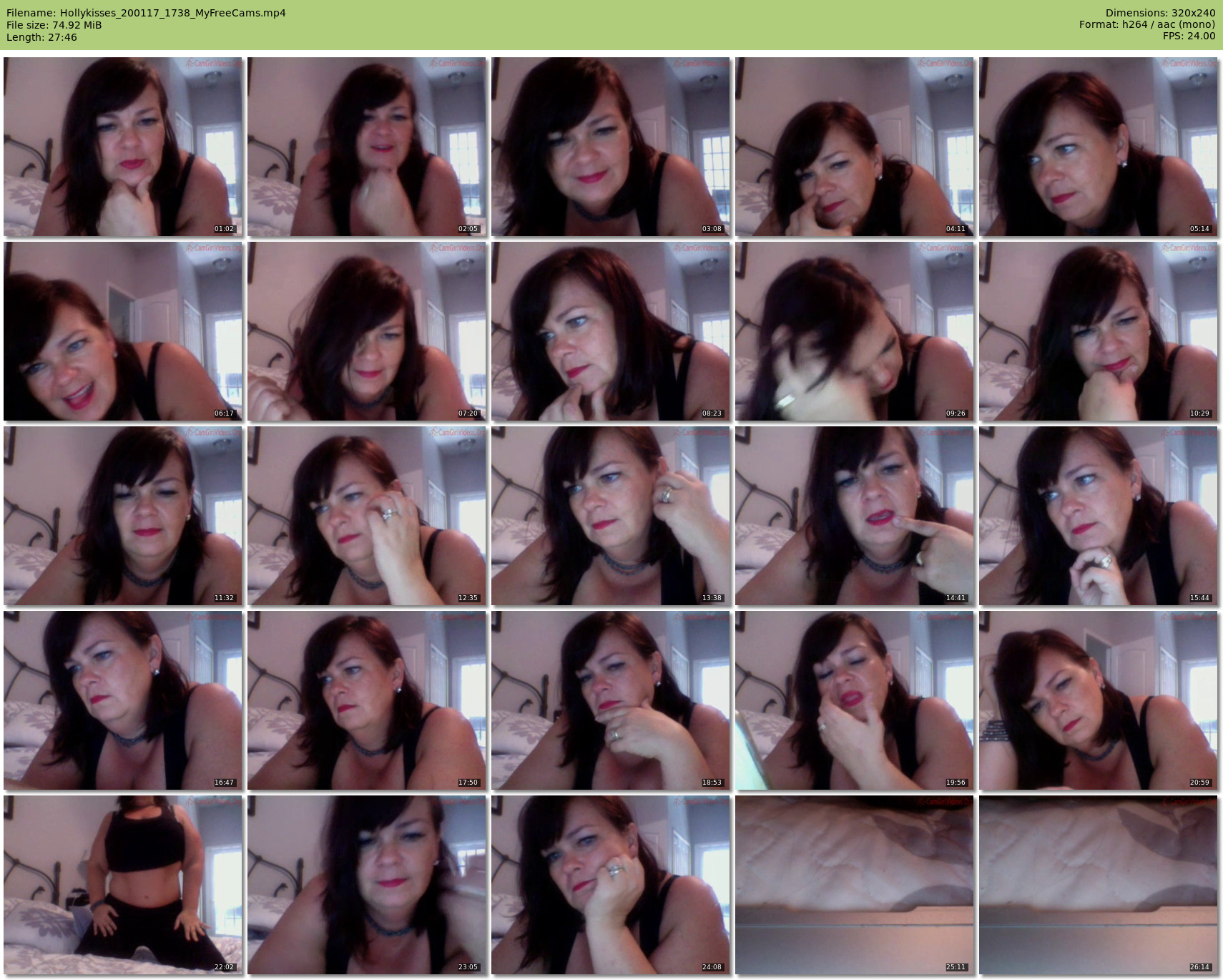Click the frame stamped 22:02
1223x980 pixels.
123,885
